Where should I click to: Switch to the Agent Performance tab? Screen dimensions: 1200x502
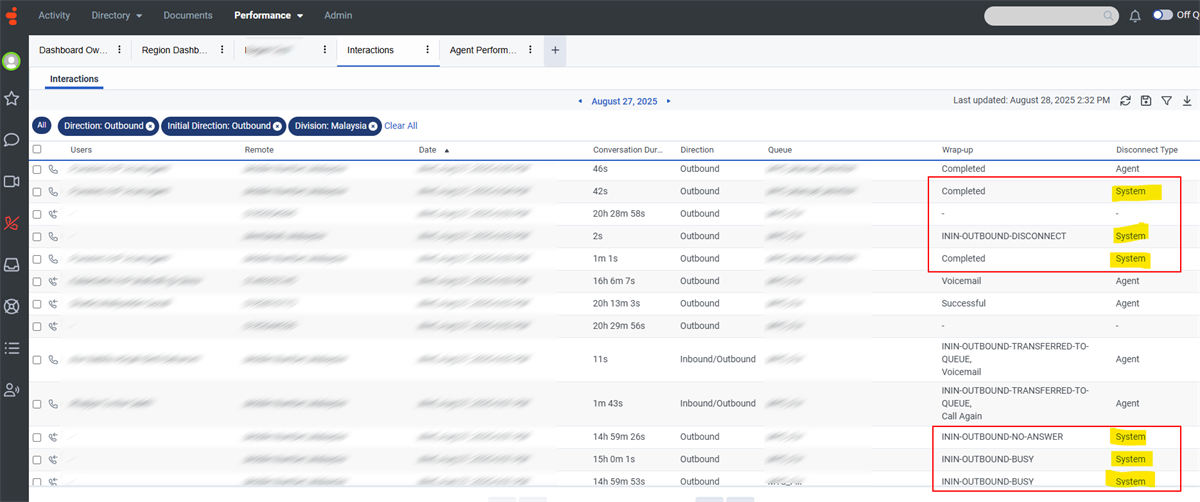[484, 50]
